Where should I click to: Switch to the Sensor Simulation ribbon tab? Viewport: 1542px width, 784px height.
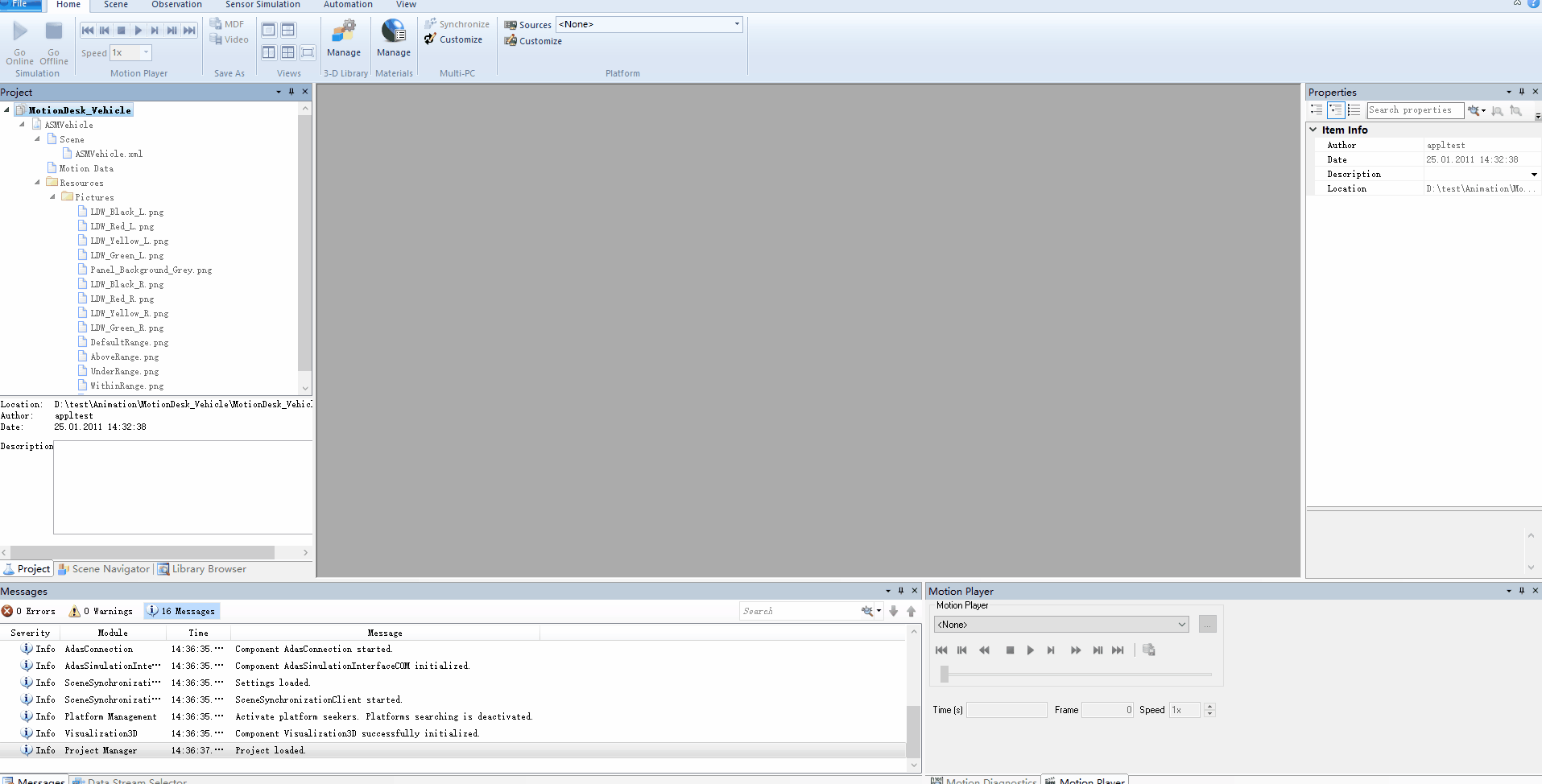pyautogui.click(x=263, y=5)
